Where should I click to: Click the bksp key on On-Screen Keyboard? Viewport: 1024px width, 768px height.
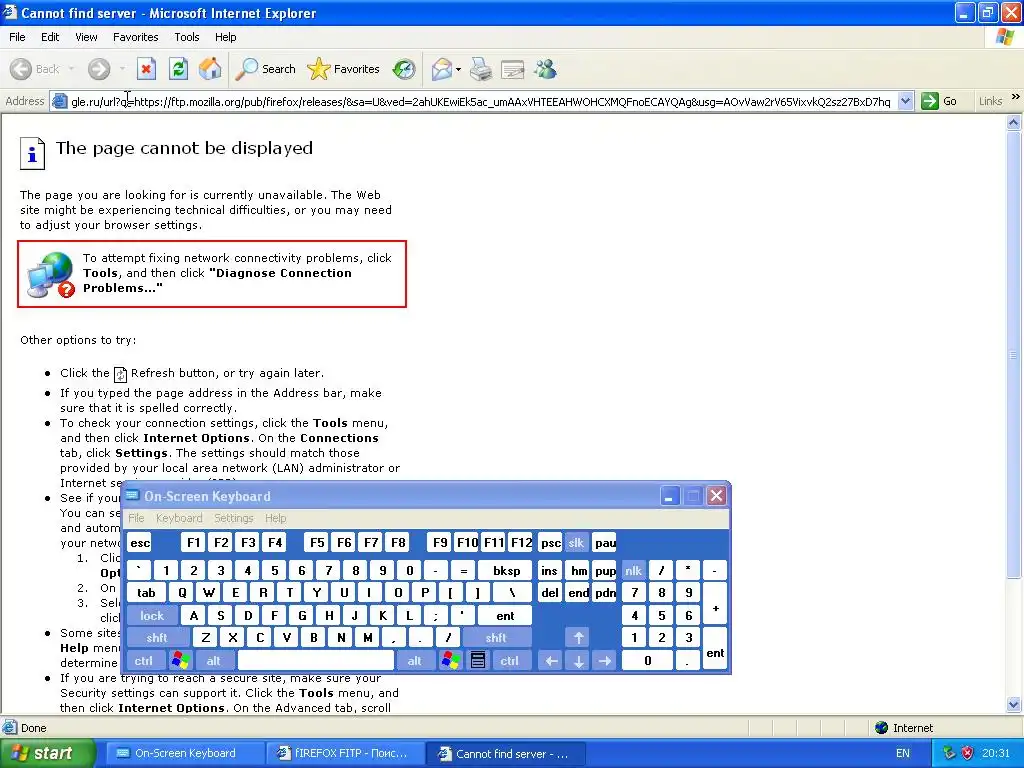coord(507,571)
